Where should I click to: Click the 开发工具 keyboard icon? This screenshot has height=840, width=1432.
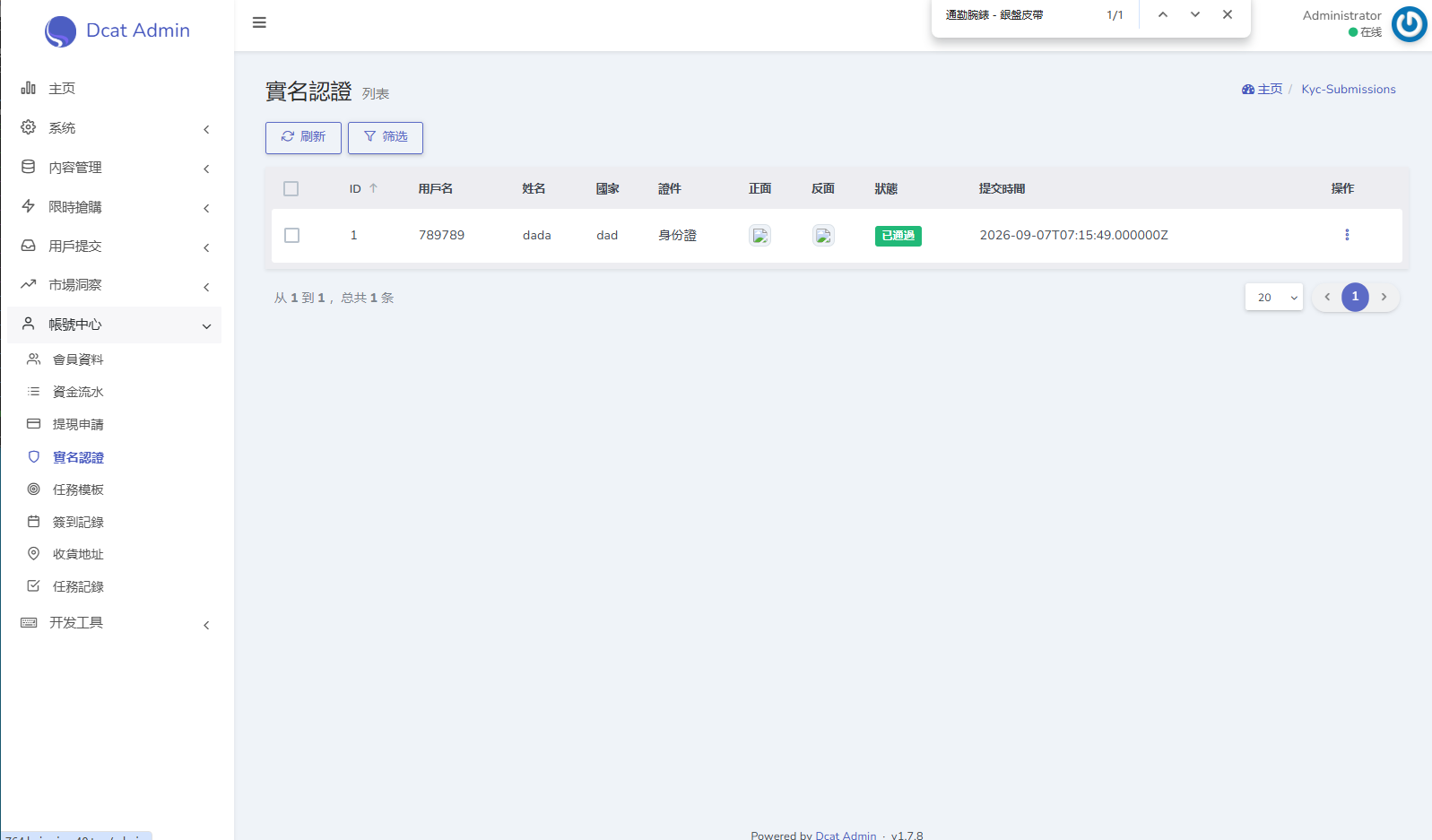(x=29, y=622)
